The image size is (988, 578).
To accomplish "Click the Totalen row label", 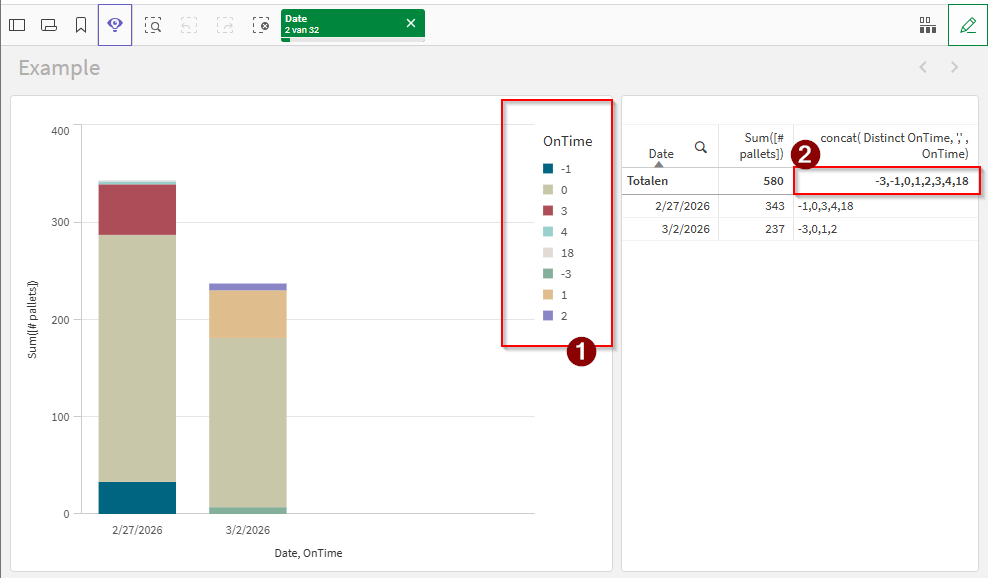I will (x=647, y=181).
